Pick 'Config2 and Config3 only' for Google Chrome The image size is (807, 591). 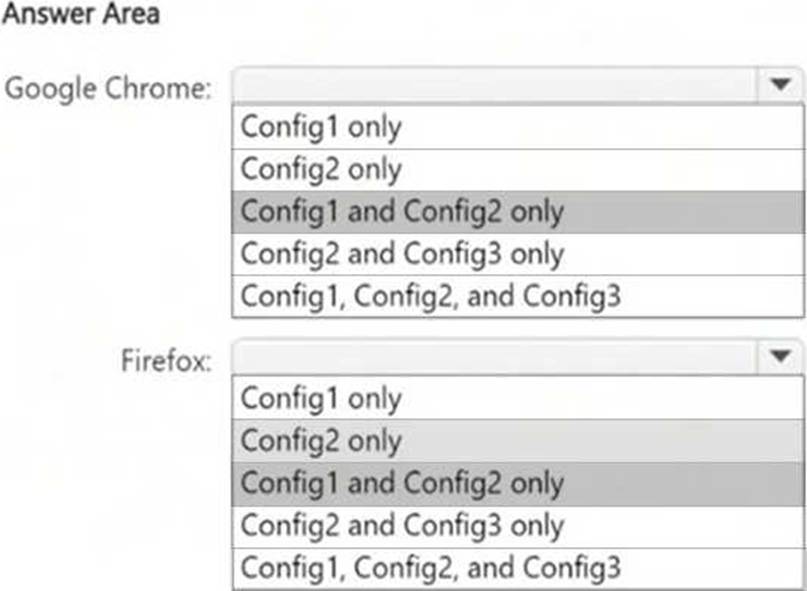(402, 254)
